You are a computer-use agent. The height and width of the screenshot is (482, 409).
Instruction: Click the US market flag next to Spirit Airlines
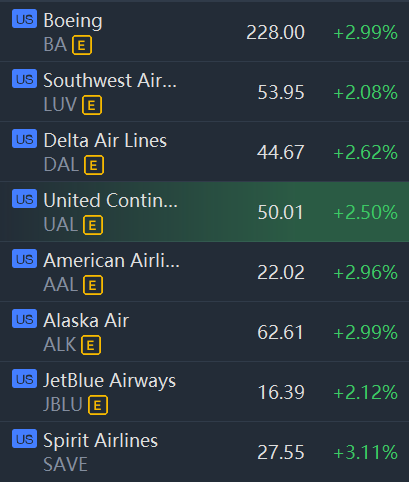coord(24,439)
